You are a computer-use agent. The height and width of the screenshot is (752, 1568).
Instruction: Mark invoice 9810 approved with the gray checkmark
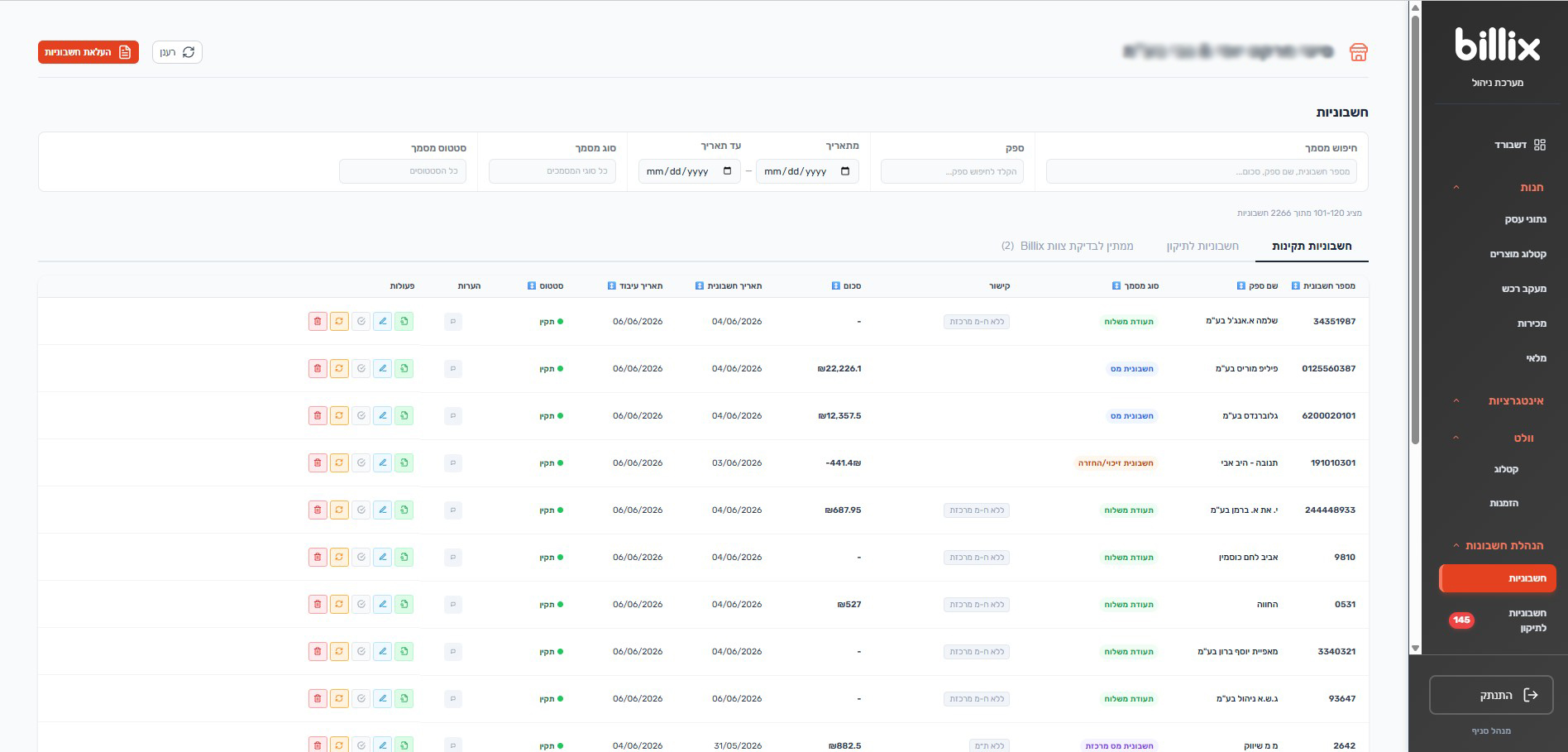(x=361, y=557)
